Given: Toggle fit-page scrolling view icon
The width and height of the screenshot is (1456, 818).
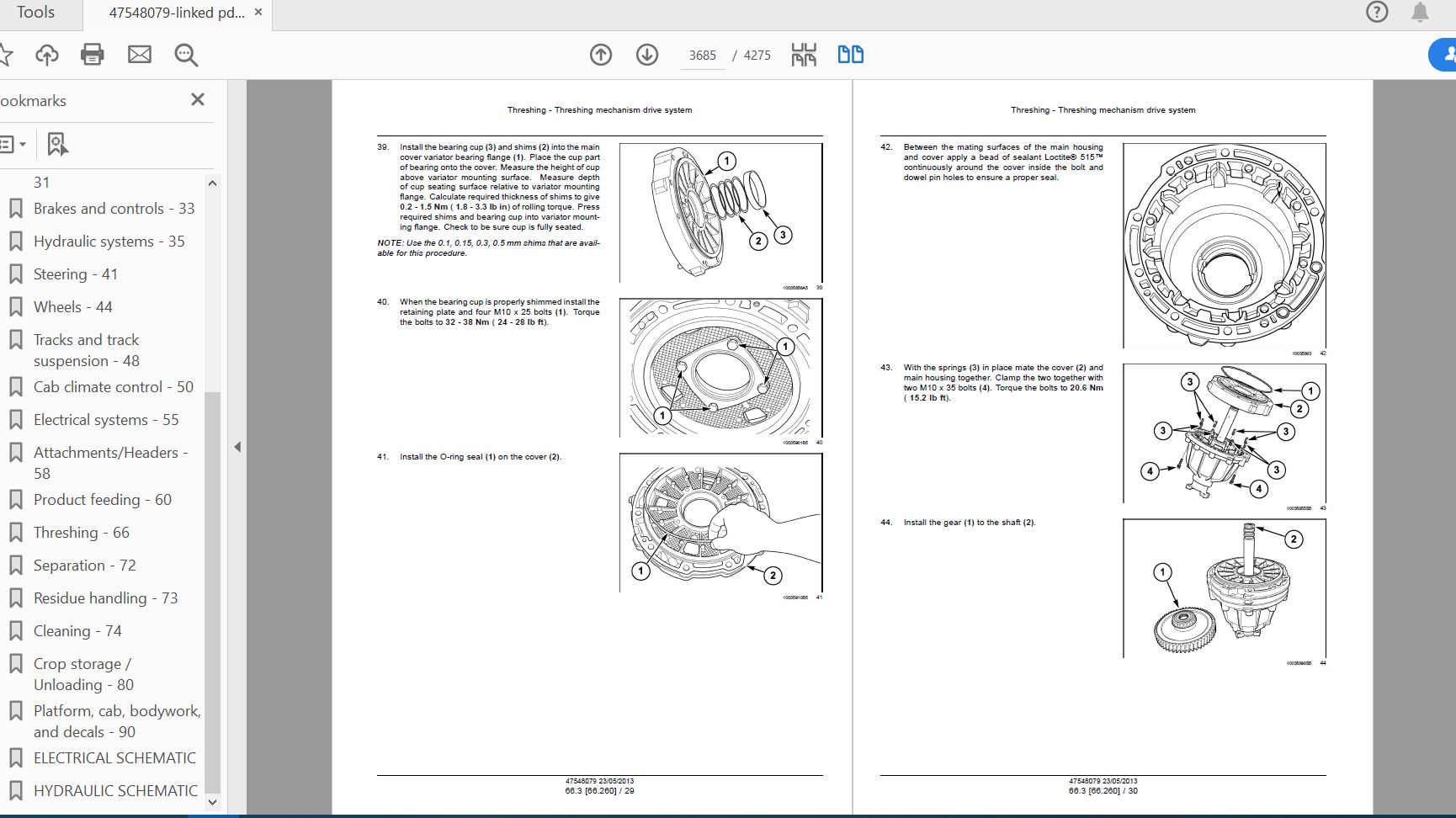Looking at the screenshot, I should coord(804,55).
